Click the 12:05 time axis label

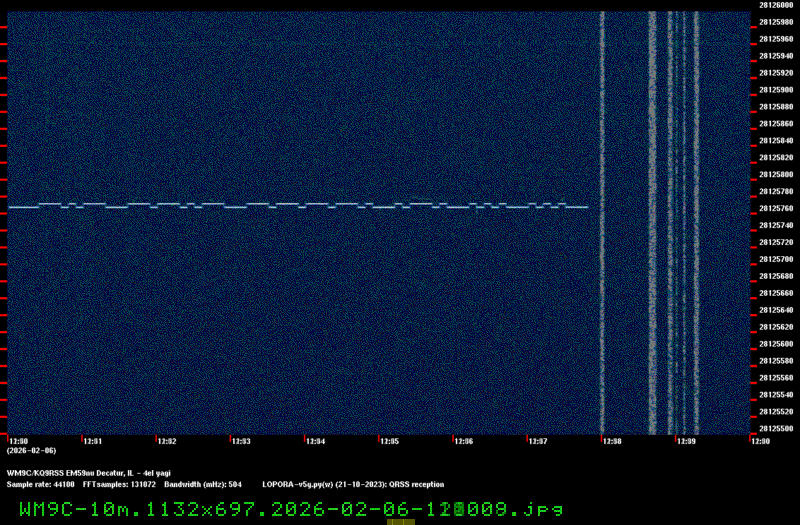(x=389, y=441)
